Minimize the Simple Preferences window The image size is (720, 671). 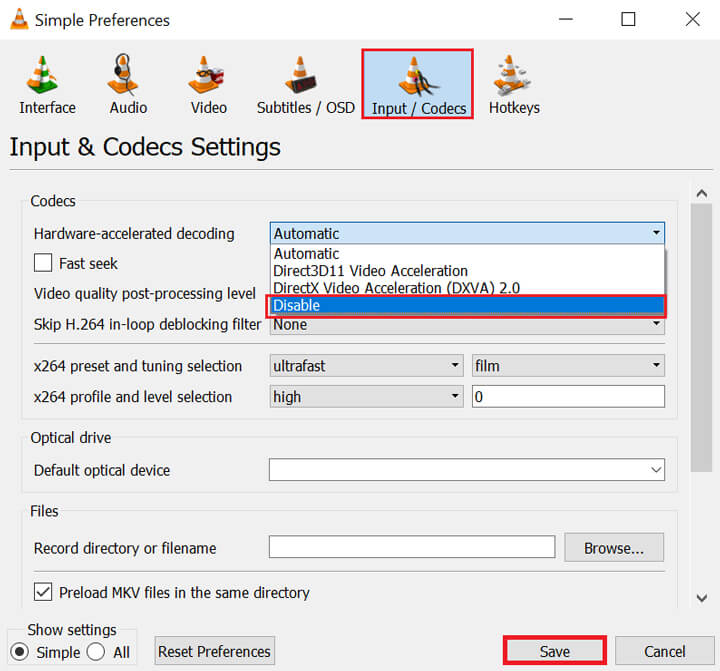click(x=566, y=19)
